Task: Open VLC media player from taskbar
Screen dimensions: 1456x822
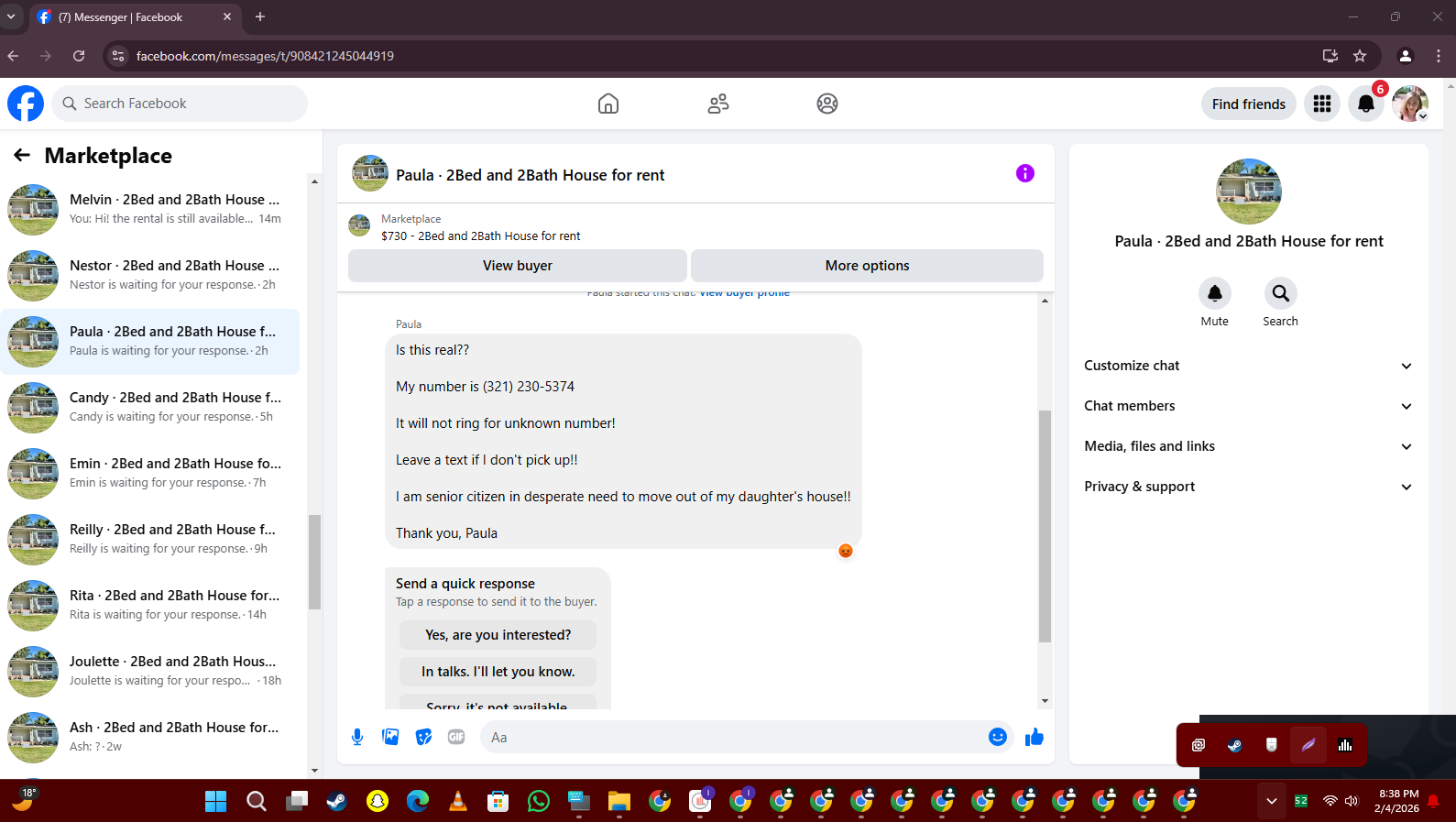Action: 458,802
